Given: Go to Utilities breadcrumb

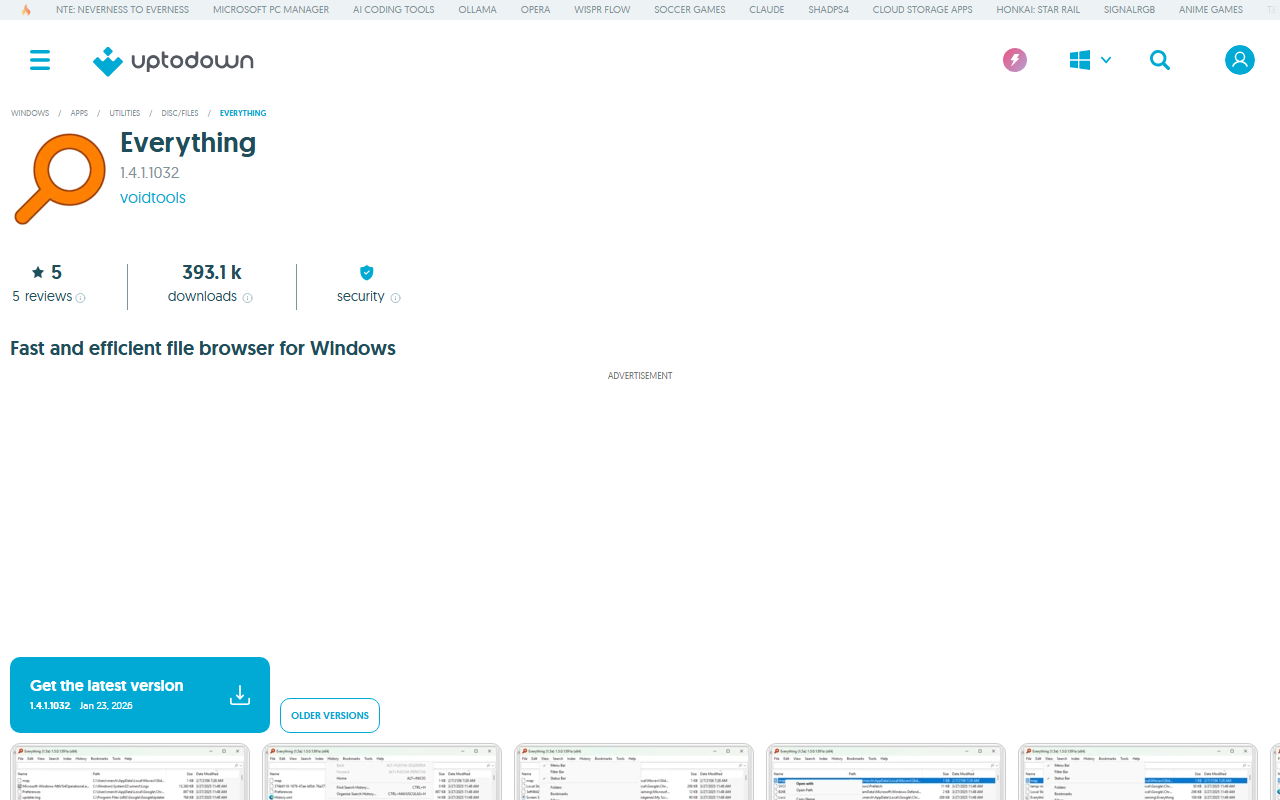Looking at the screenshot, I should coord(125,113).
